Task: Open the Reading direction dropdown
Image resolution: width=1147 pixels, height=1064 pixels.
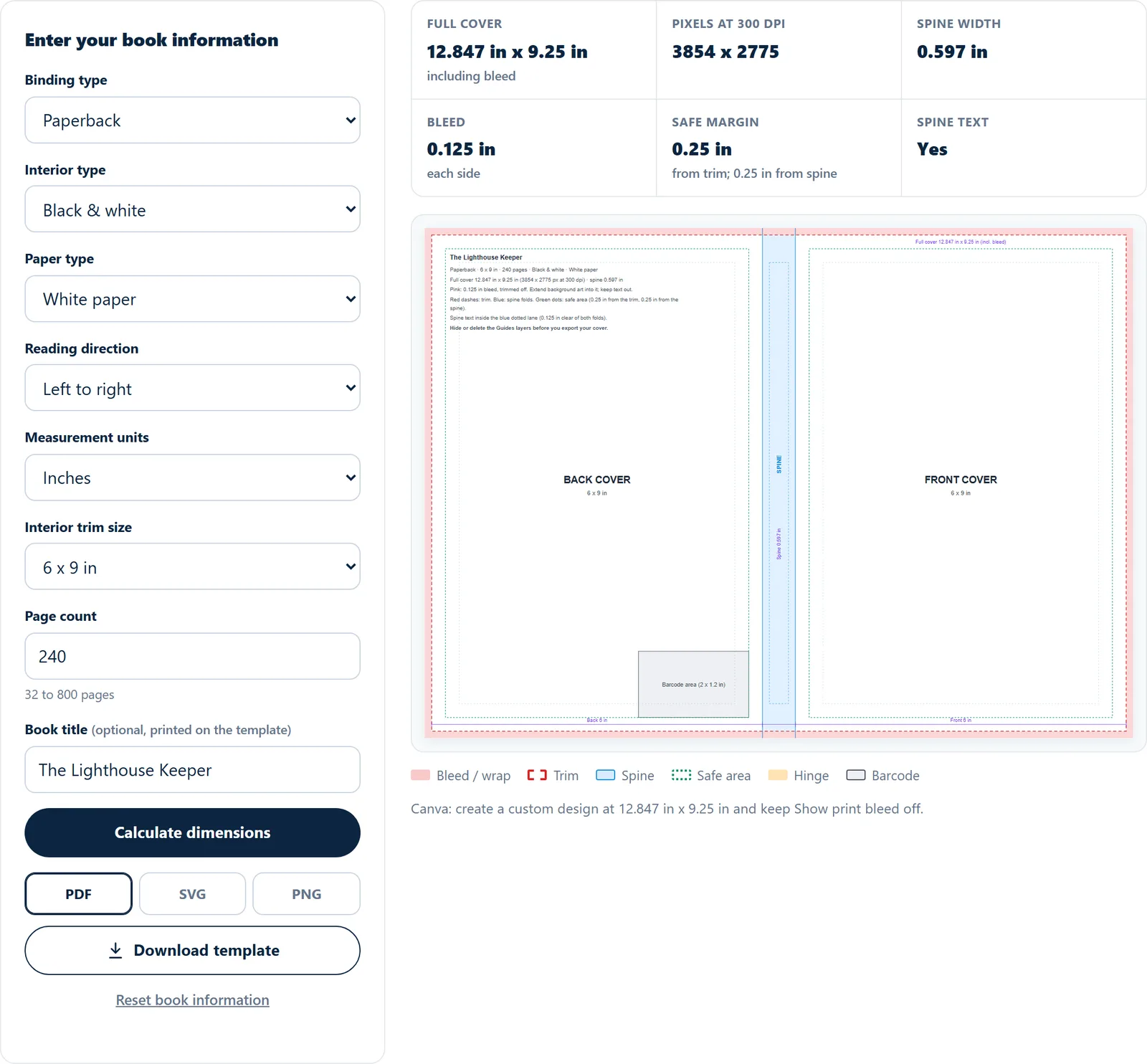Action: click(192, 388)
